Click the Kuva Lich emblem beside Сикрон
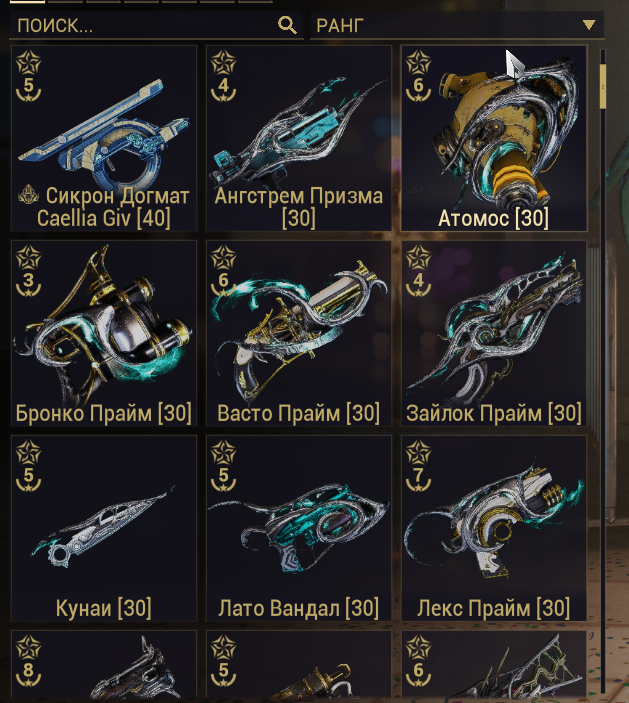Image resolution: width=629 pixels, height=703 pixels. [x=29, y=195]
